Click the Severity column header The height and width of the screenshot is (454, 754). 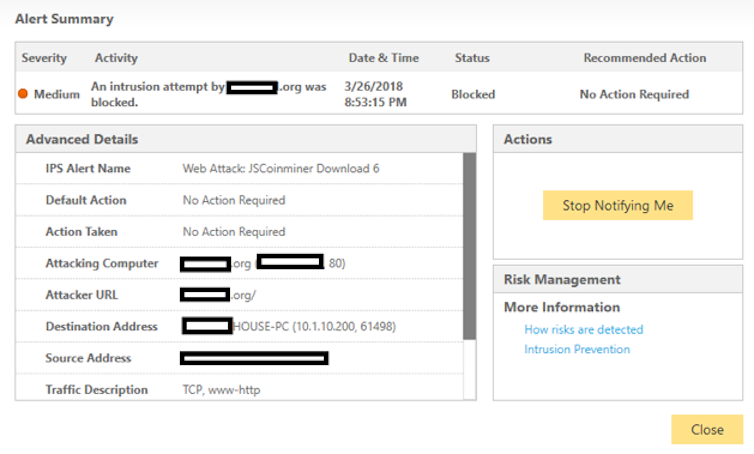pos(44,58)
